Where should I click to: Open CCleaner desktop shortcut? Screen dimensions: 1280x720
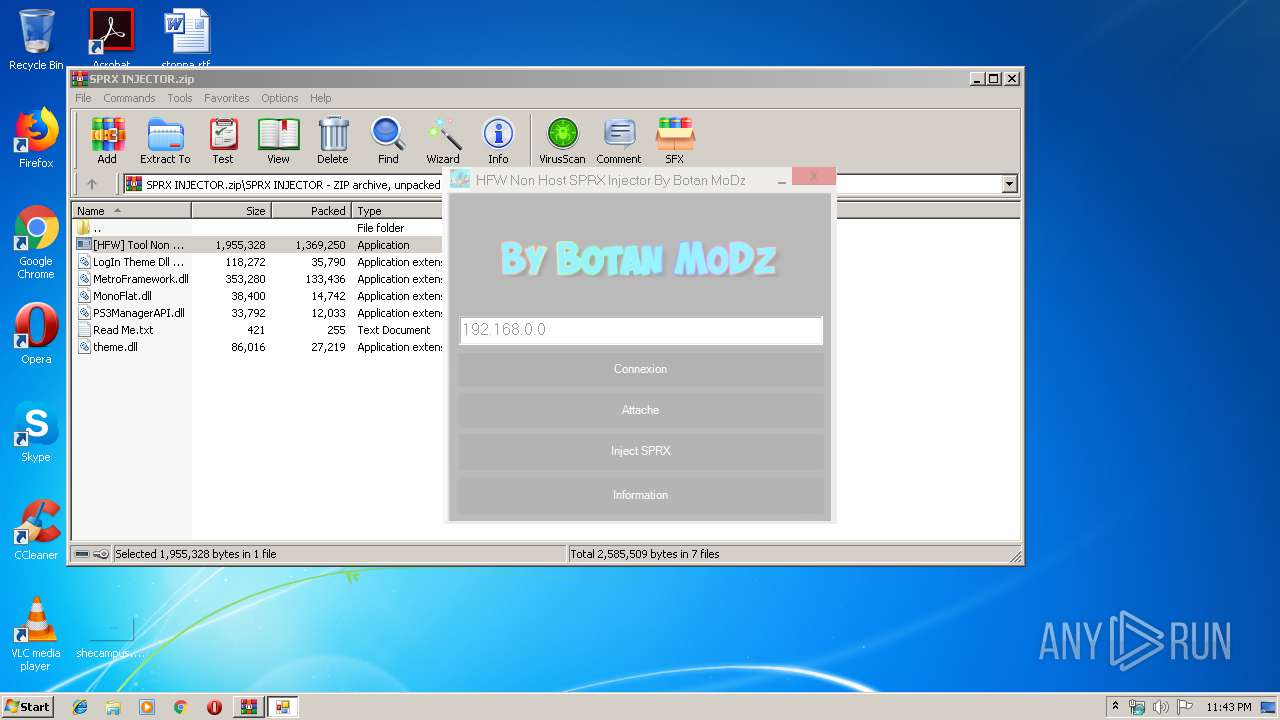(x=36, y=530)
